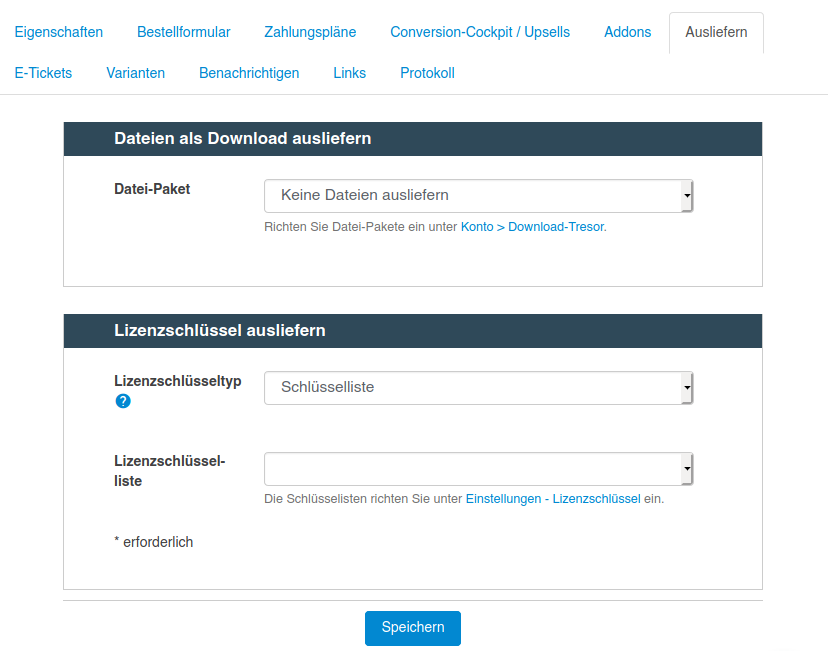835x651 pixels.
Task: Select the Links tab
Action: pyautogui.click(x=349, y=73)
